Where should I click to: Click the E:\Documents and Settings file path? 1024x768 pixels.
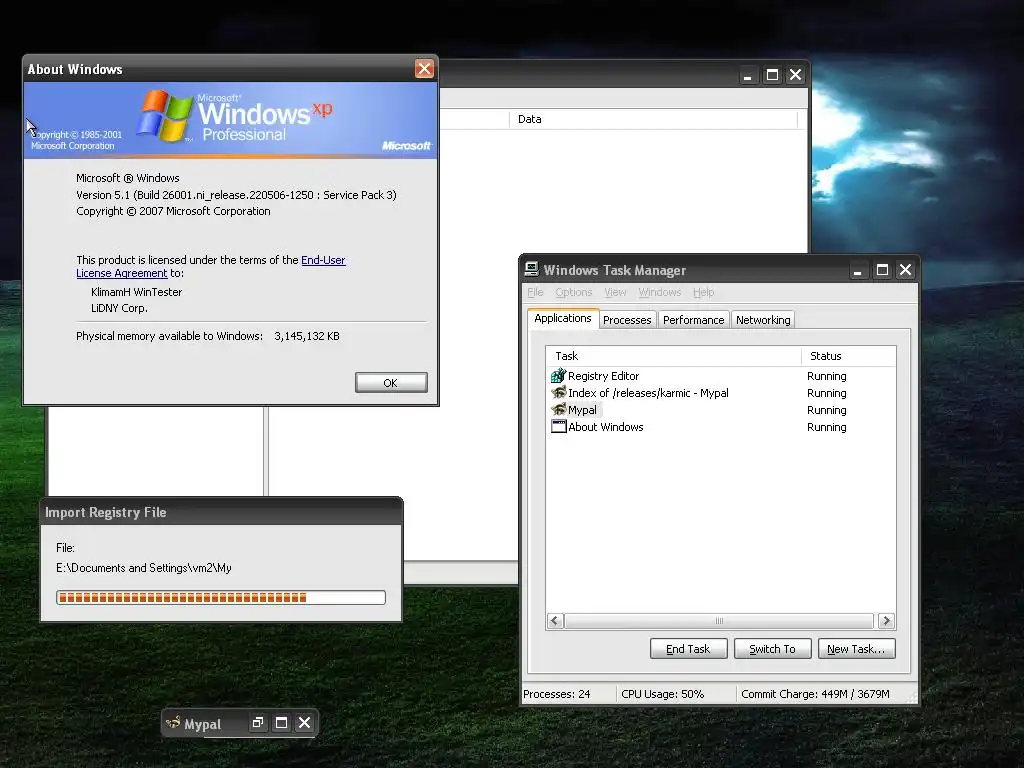click(144, 568)
